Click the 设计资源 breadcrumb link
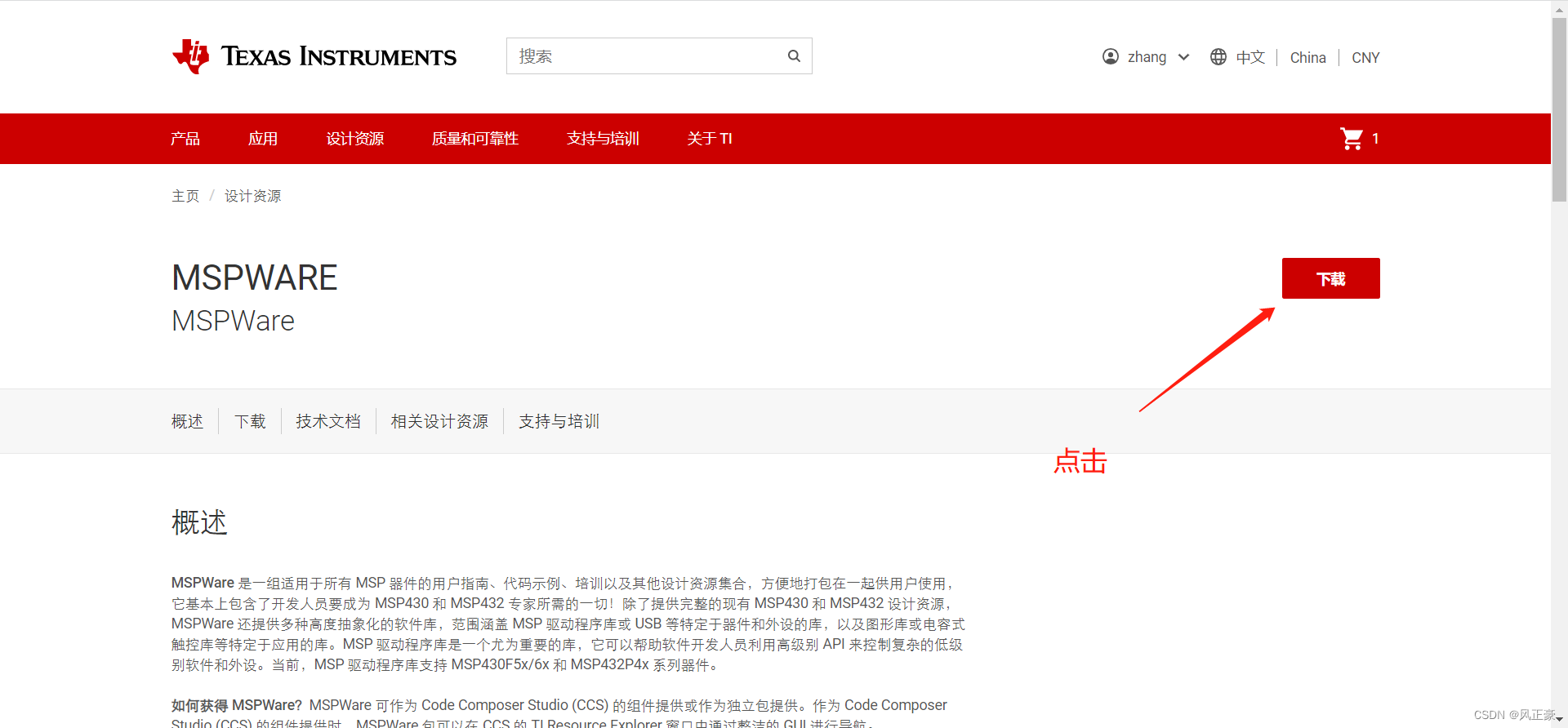1568x728 pixels. click(x=253, y=196)
